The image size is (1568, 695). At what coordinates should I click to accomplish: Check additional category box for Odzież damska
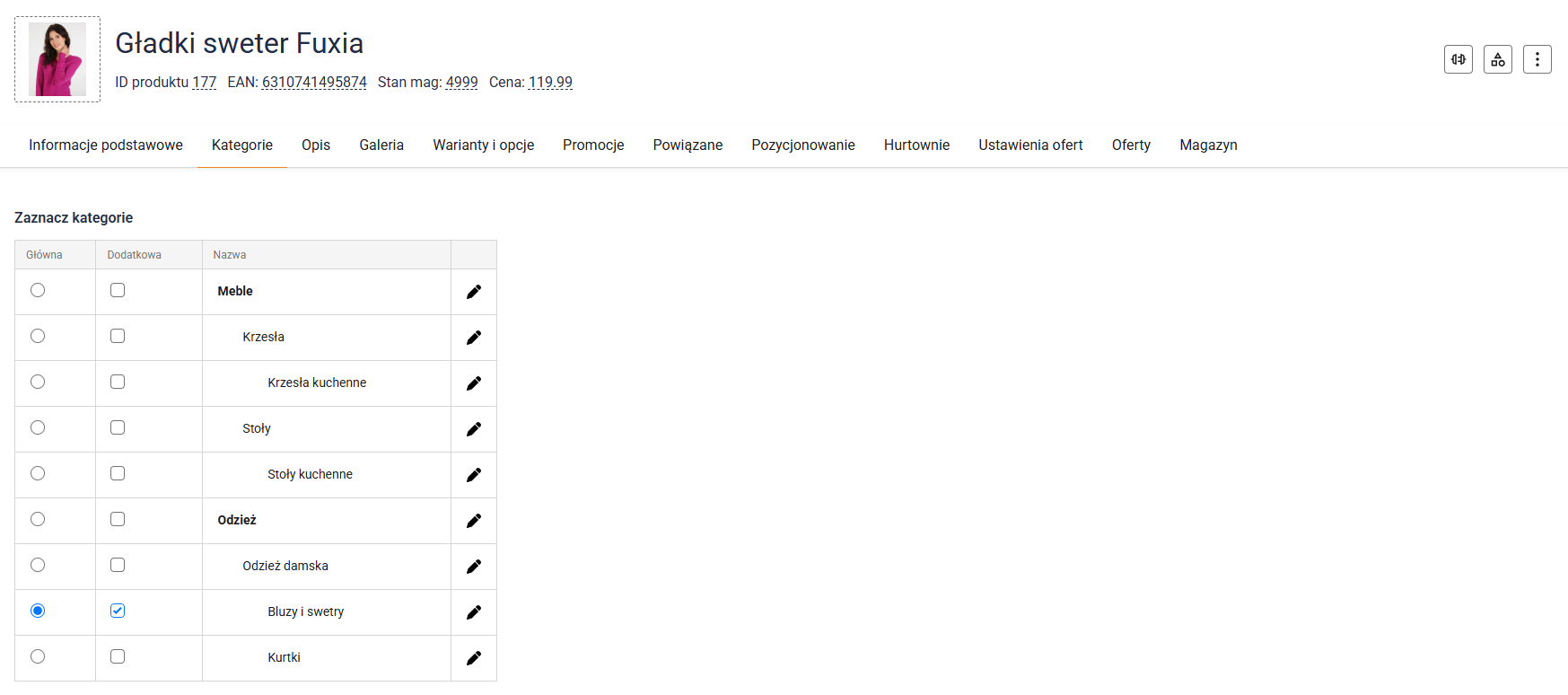click(x=118, y=565)
